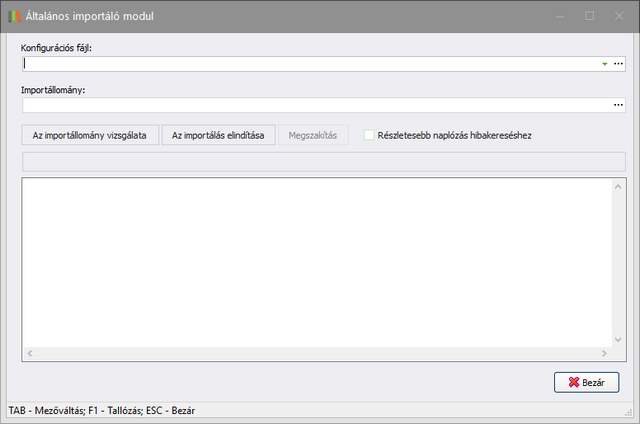Maximize the Általános importáló modul window
640x424 pixels.
[590, 16]
